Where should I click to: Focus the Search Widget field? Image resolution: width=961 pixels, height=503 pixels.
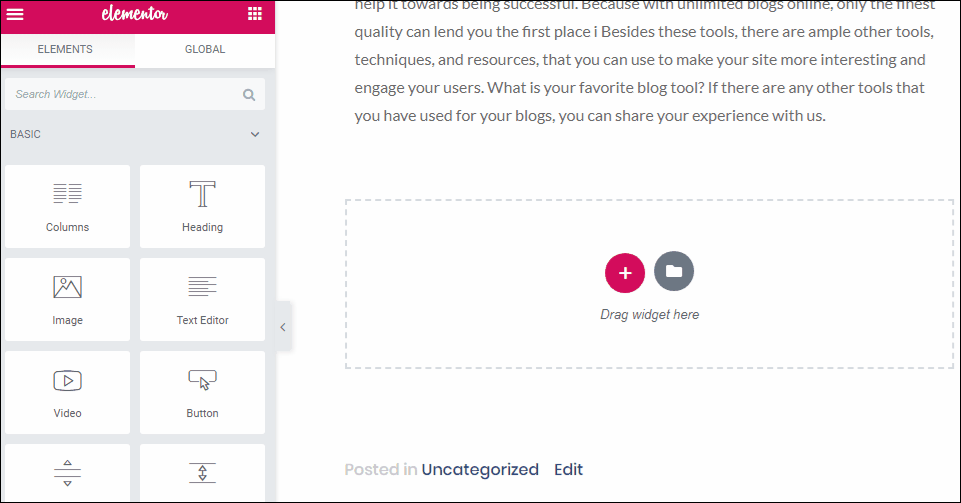pos(135,94)
